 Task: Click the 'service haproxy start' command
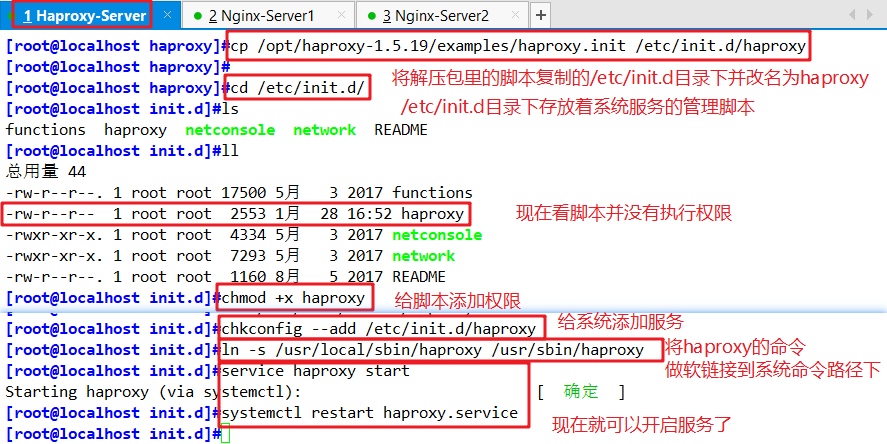tap(316, 371)
